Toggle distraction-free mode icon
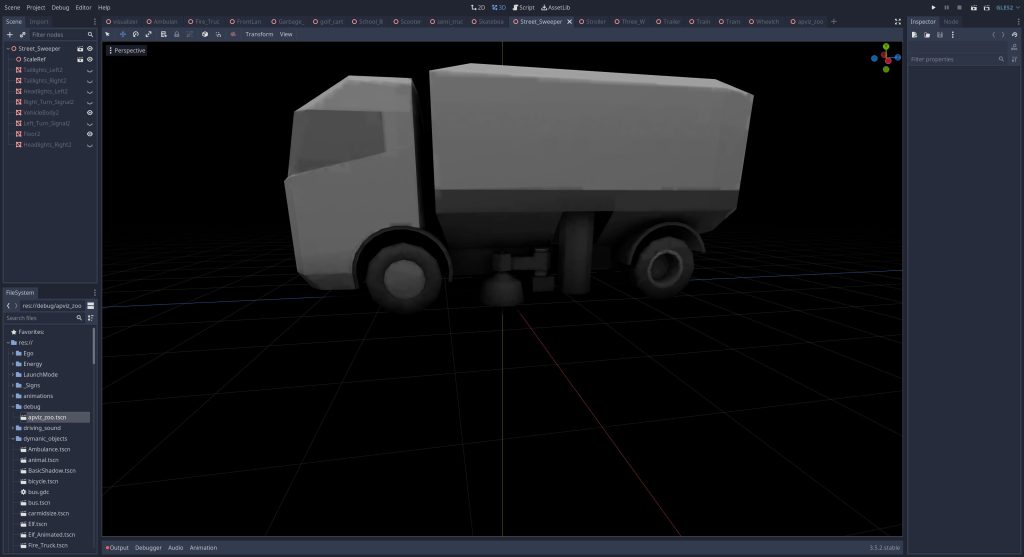1024x557 pixels. pos(897,21)
